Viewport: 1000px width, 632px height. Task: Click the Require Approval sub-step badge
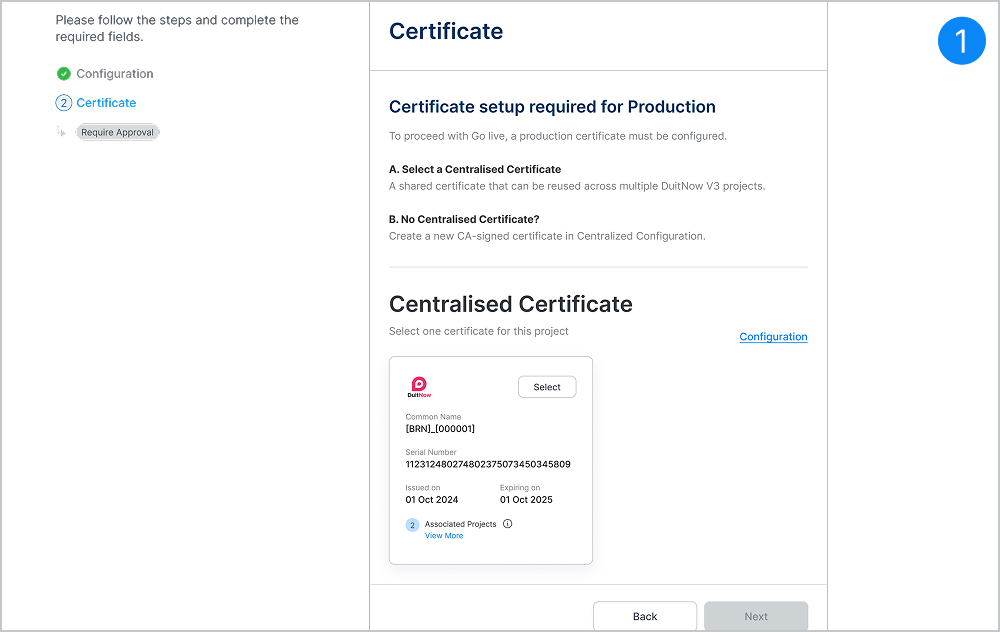[x=117, y=132]
